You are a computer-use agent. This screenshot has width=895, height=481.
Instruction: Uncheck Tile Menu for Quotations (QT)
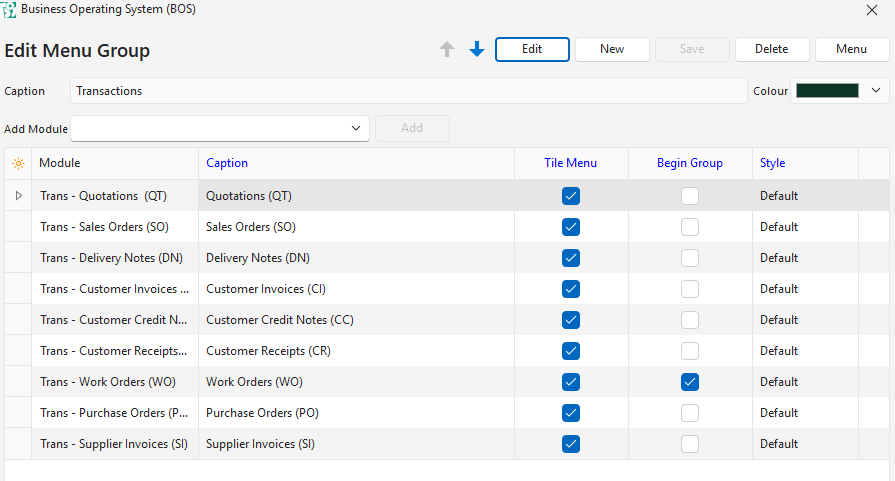(571, 196)
